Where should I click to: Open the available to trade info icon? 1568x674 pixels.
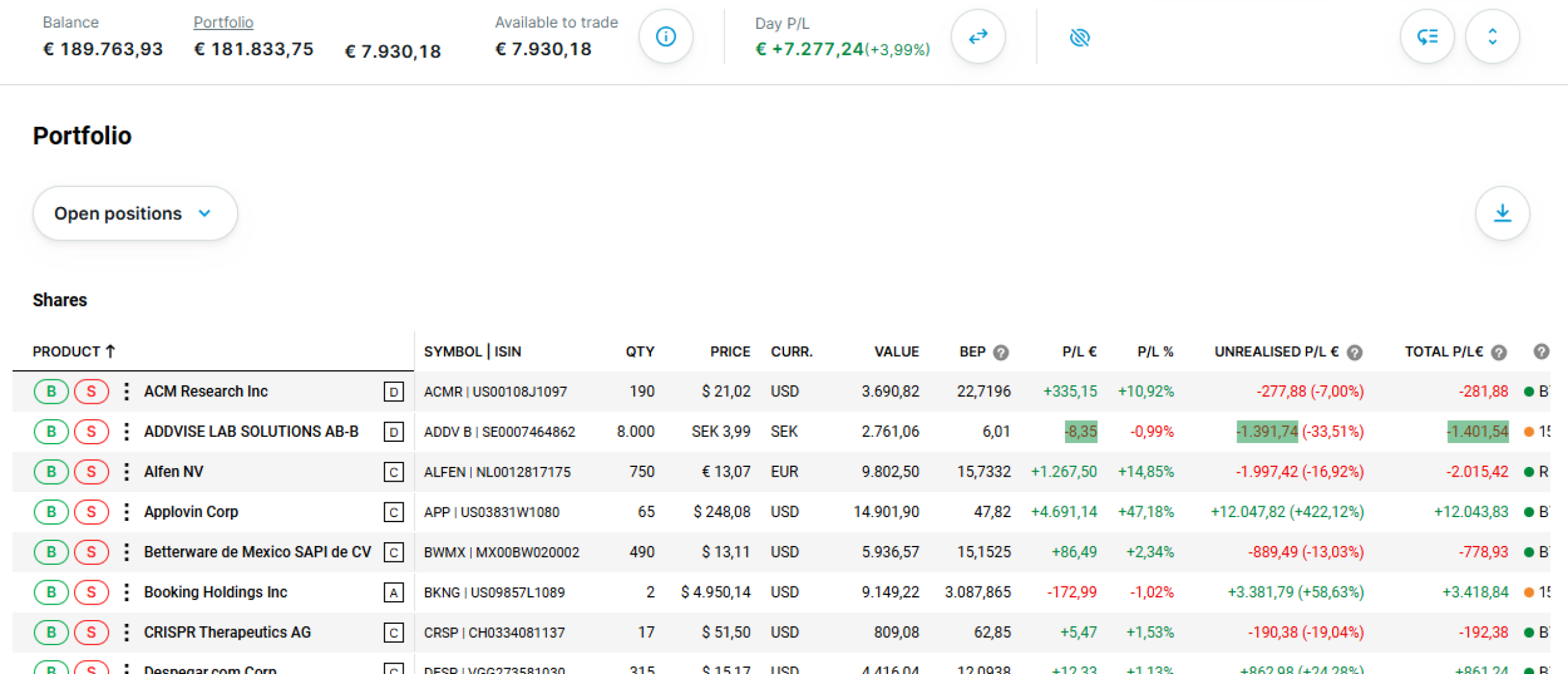click(x=666, y=37)
